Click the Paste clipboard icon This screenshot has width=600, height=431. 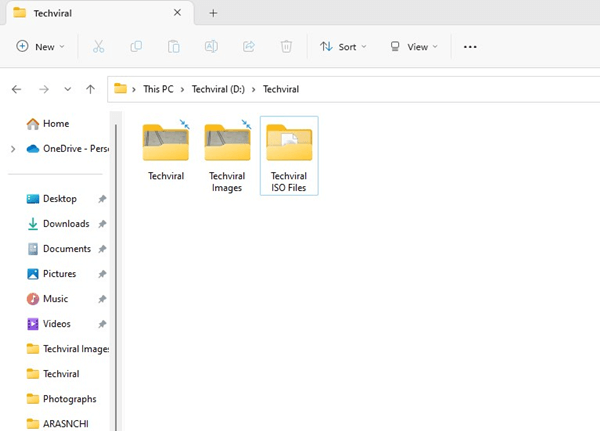[174, 47]
